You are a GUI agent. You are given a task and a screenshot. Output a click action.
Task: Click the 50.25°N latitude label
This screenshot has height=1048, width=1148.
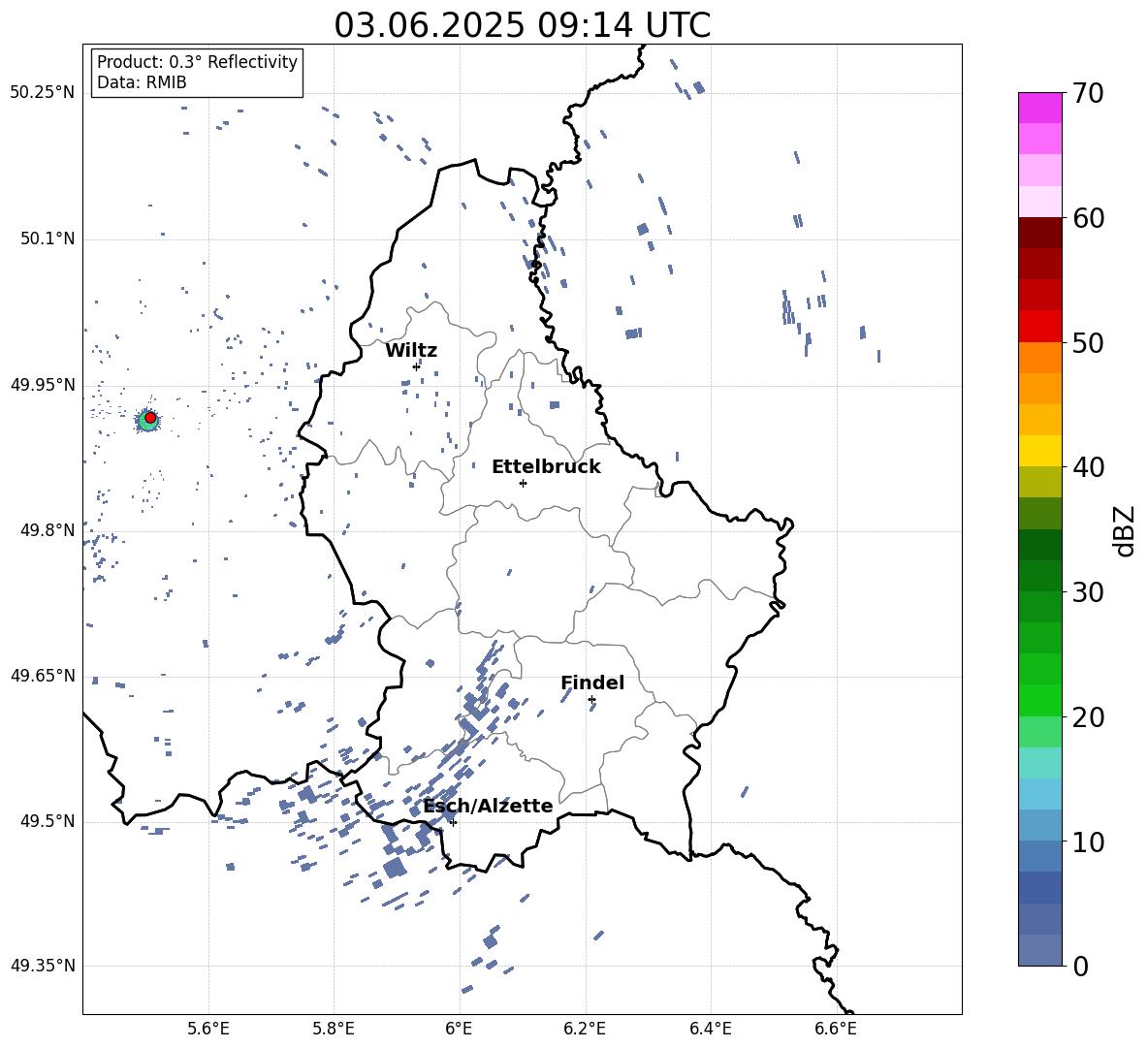tap(43, 93)
